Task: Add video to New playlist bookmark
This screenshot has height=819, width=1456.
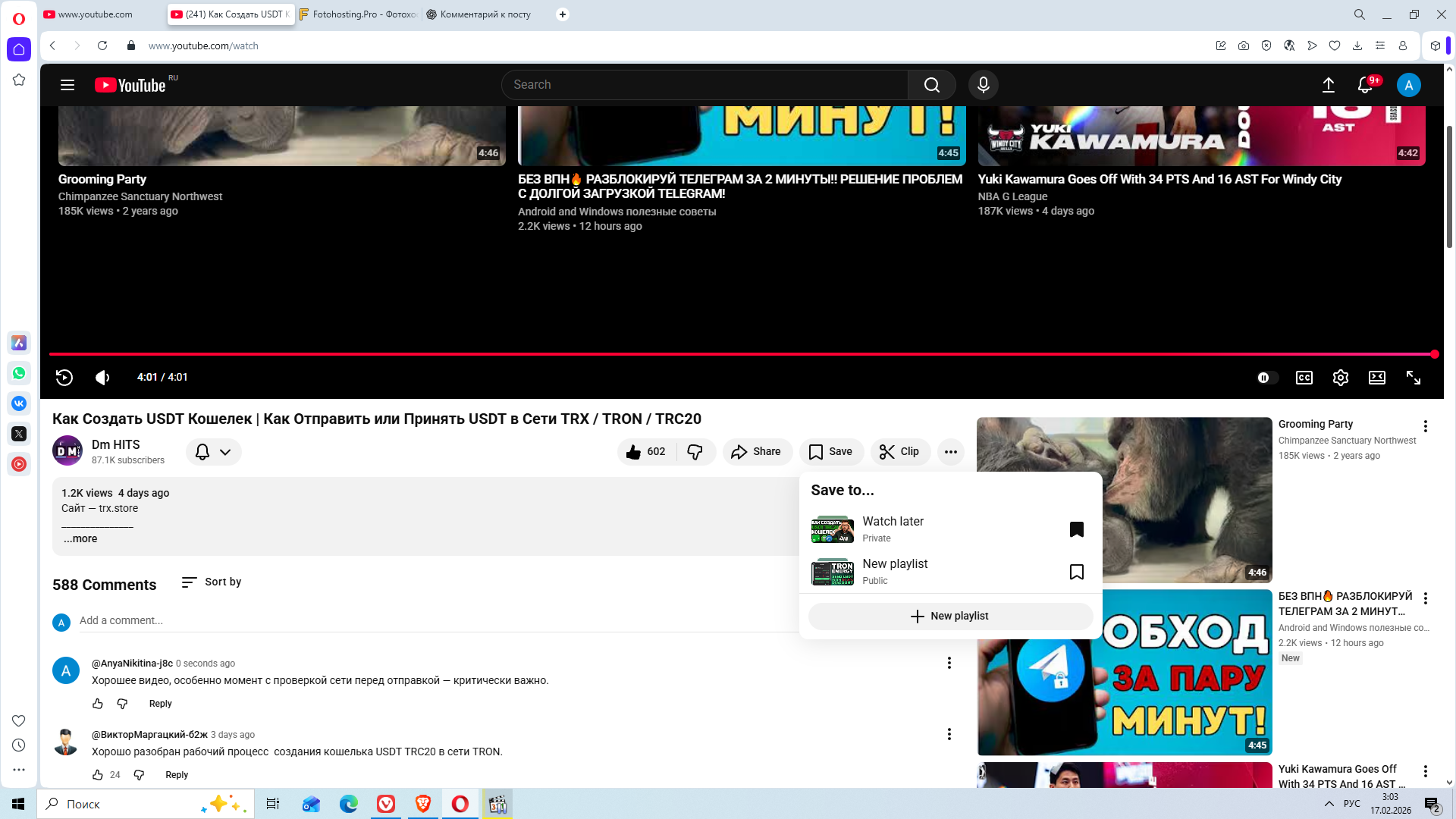Action: [x=1076, y=572]
